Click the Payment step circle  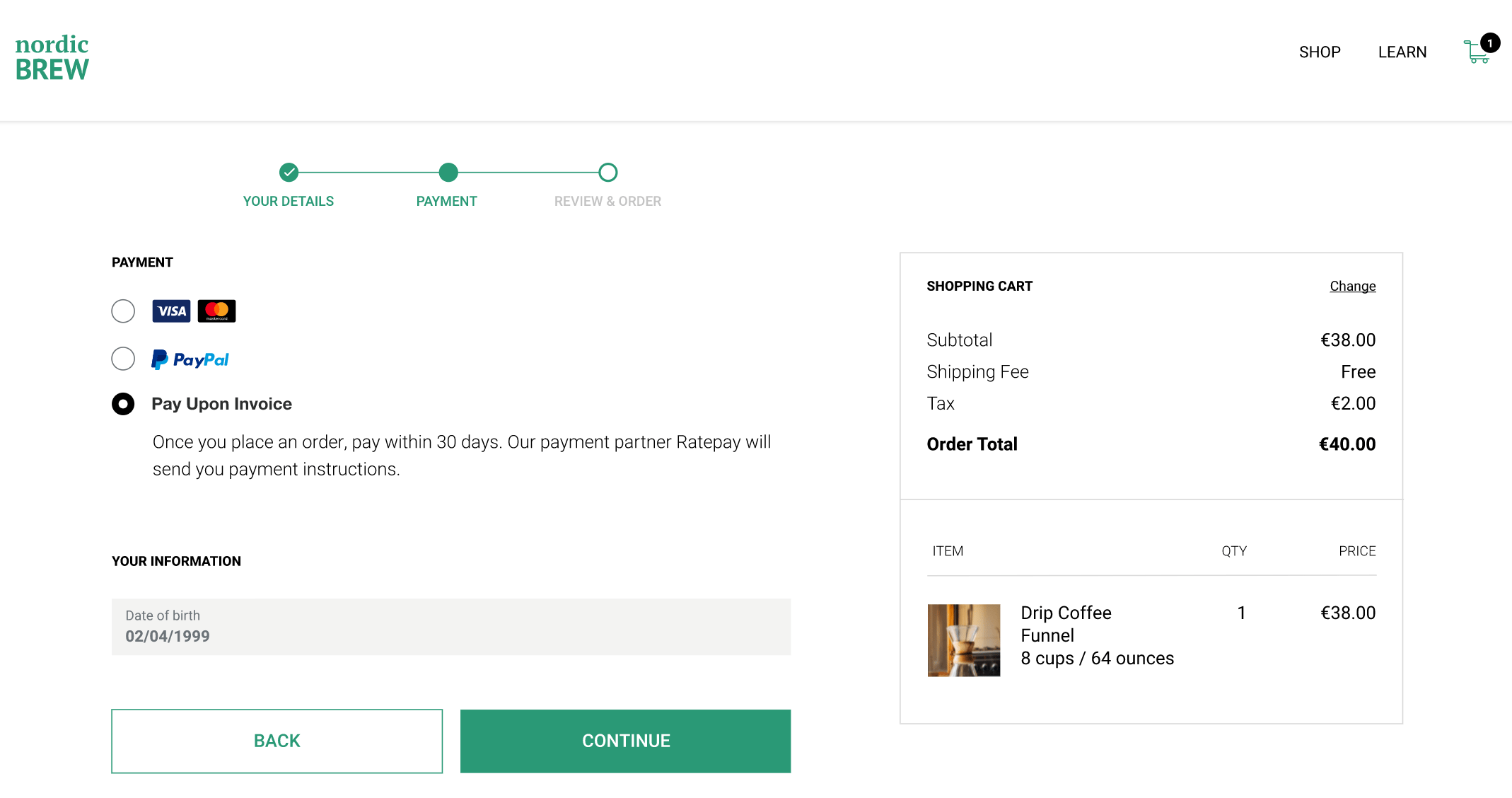coord(448,172)
